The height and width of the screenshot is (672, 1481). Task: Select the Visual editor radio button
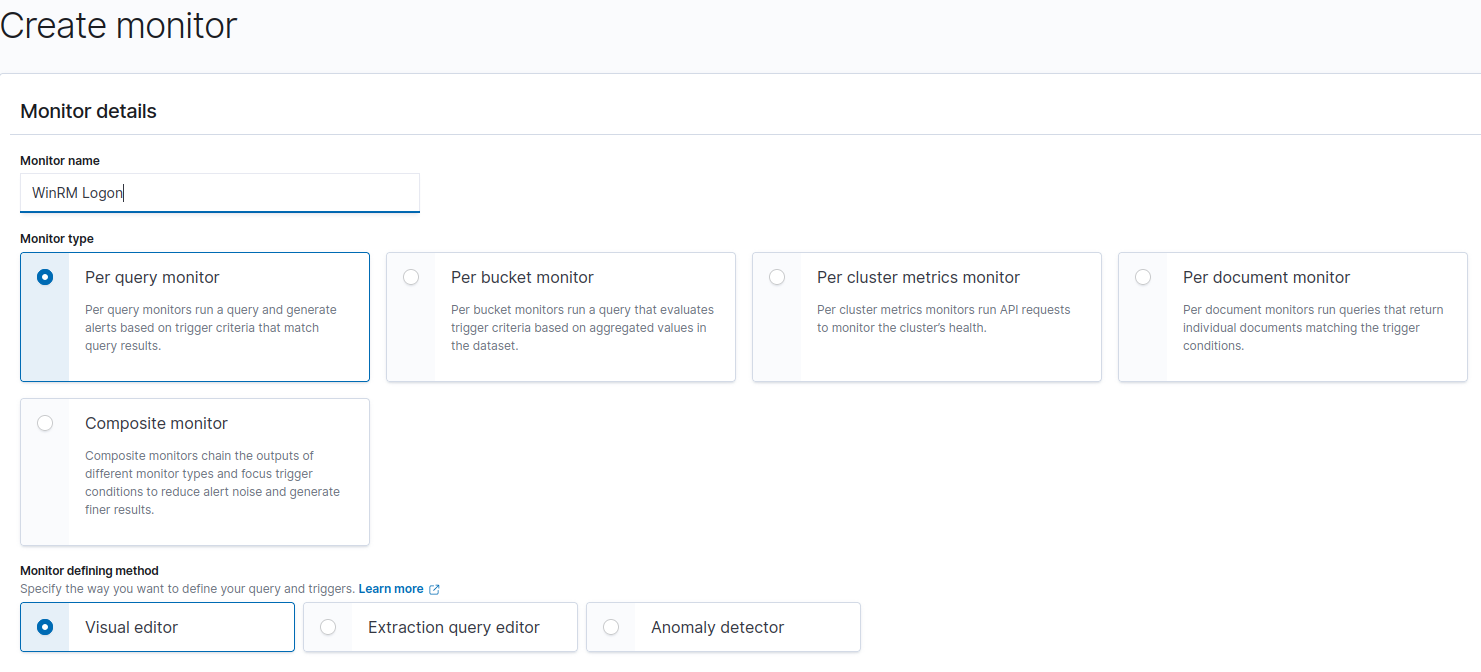[x=45, y=628]
